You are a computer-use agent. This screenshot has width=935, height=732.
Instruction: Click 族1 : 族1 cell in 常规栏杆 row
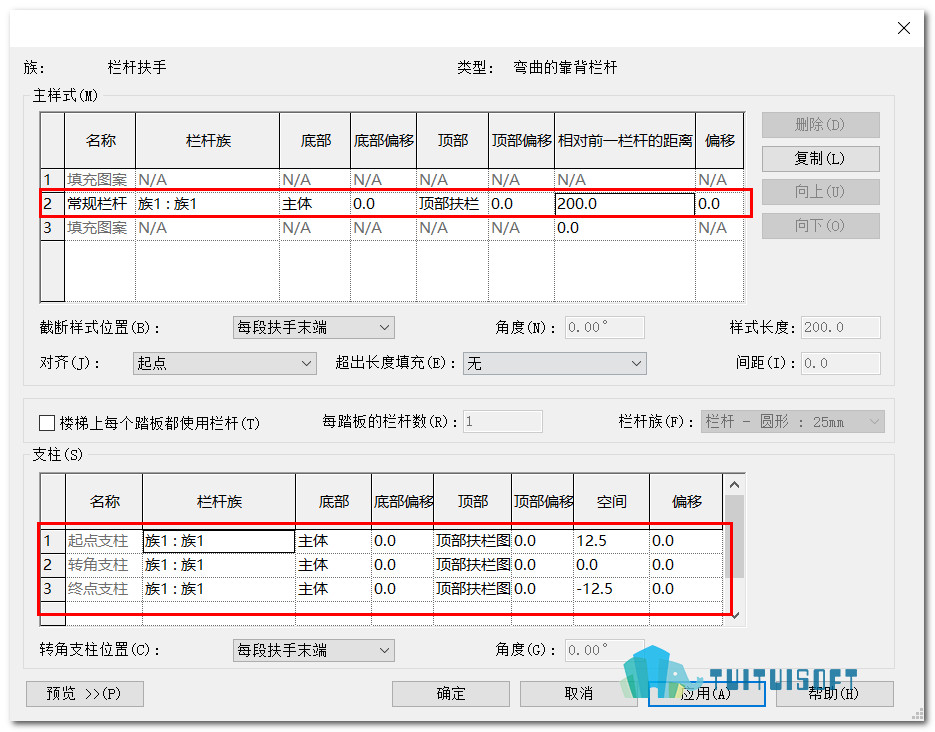(x=207, y=204)
